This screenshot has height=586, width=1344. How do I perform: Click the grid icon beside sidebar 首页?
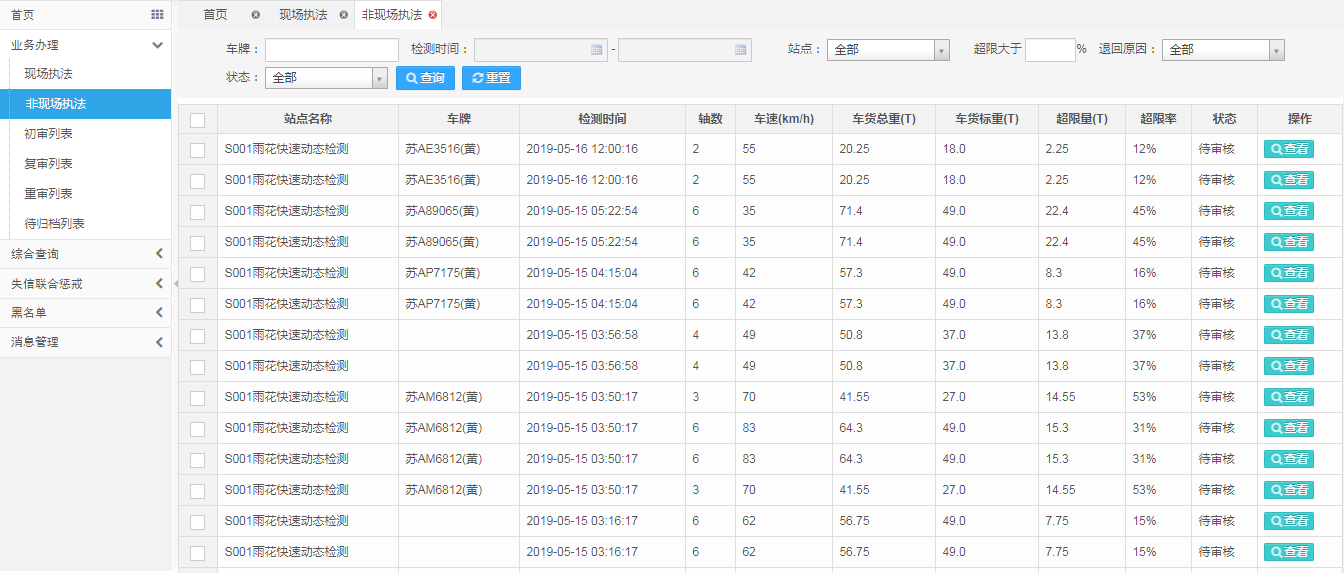point(157,15)
